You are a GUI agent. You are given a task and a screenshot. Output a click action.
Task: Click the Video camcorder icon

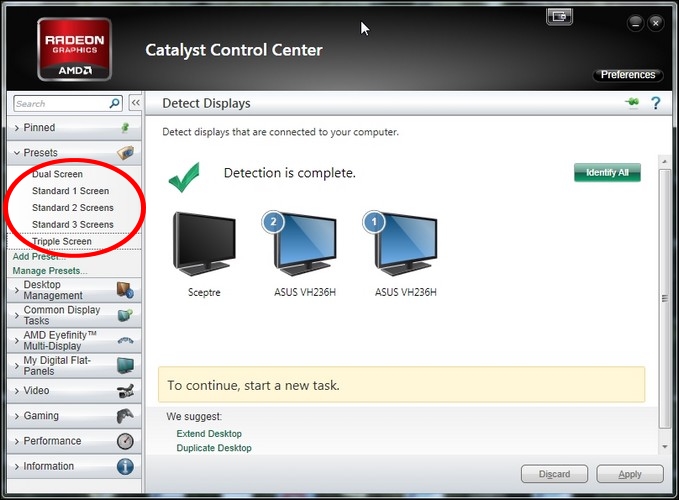point(125,391)
